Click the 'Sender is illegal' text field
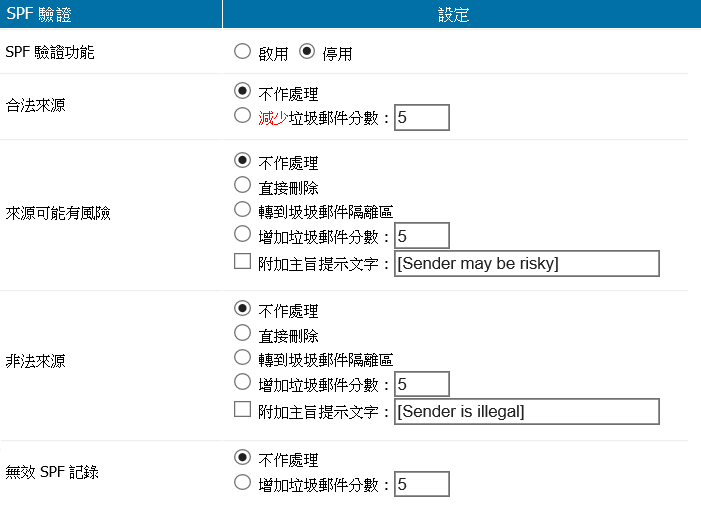This screenshot has height=523, width=701. click(527, 411)
